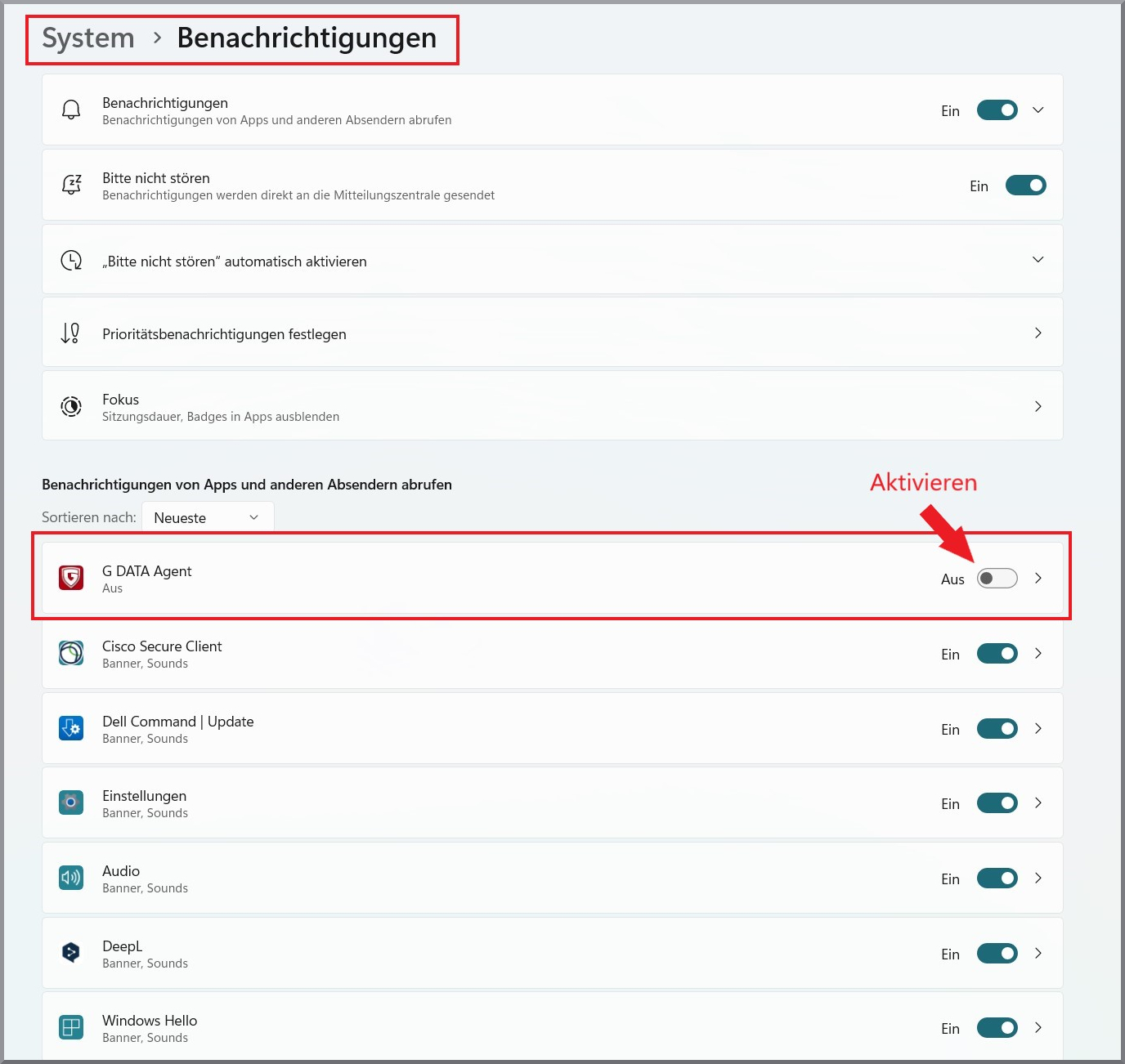This screenshot has height=1064, width=1125.
Task: Click the Bitte nicht stören snooze bell icon
Action: pyautogui.click(x=71, y=185)
